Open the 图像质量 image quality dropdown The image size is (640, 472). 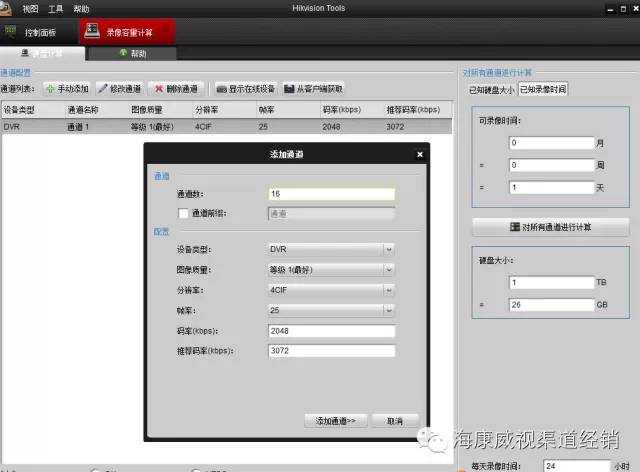tap(389, 269)
